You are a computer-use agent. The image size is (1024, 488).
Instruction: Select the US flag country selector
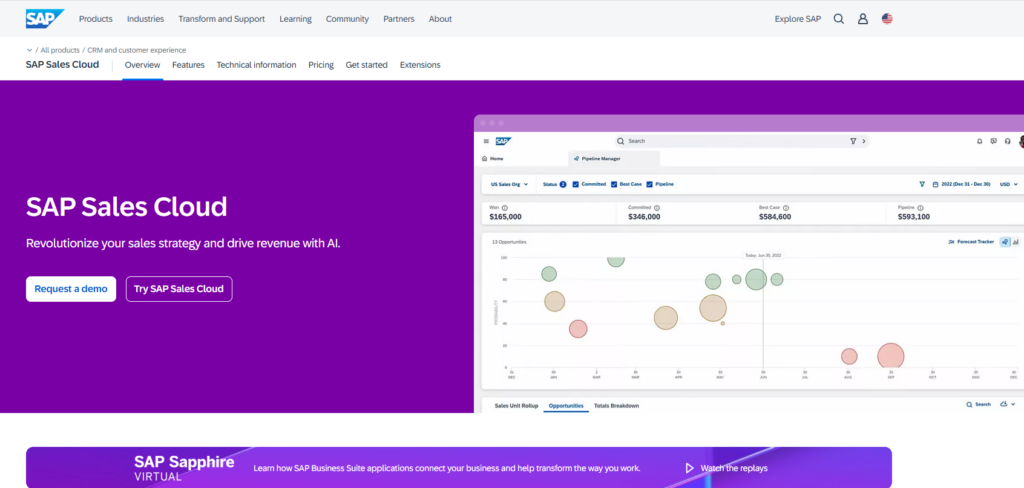coord(887,19)
